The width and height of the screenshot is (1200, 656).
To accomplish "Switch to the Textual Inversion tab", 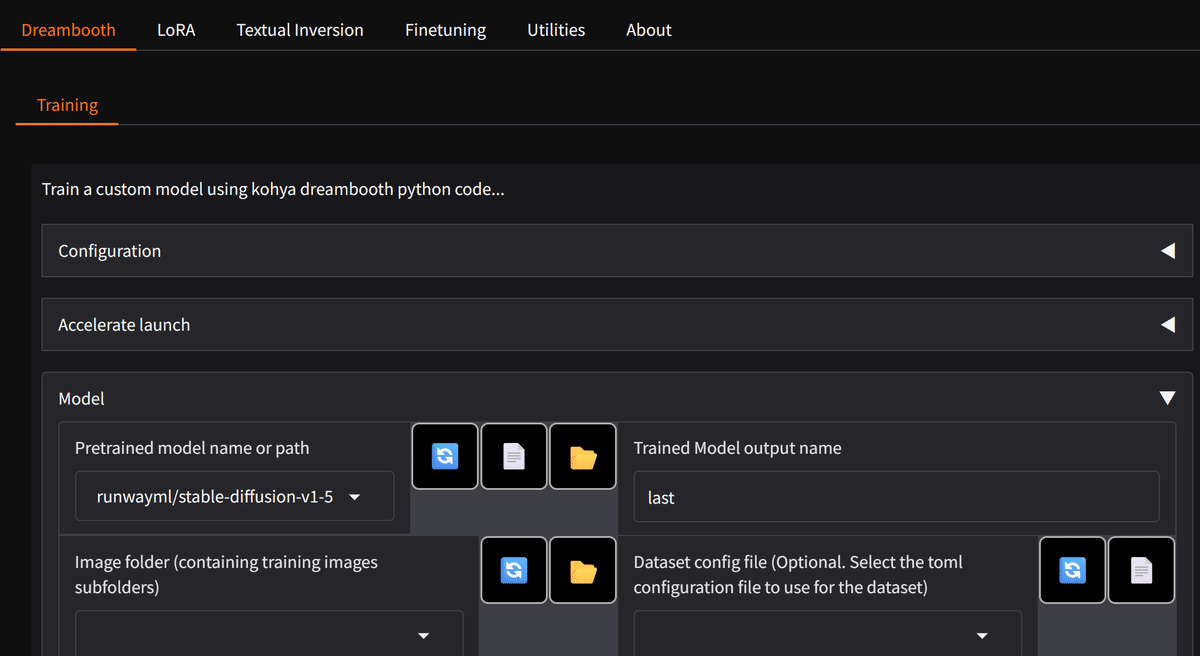I will point(300,30).
